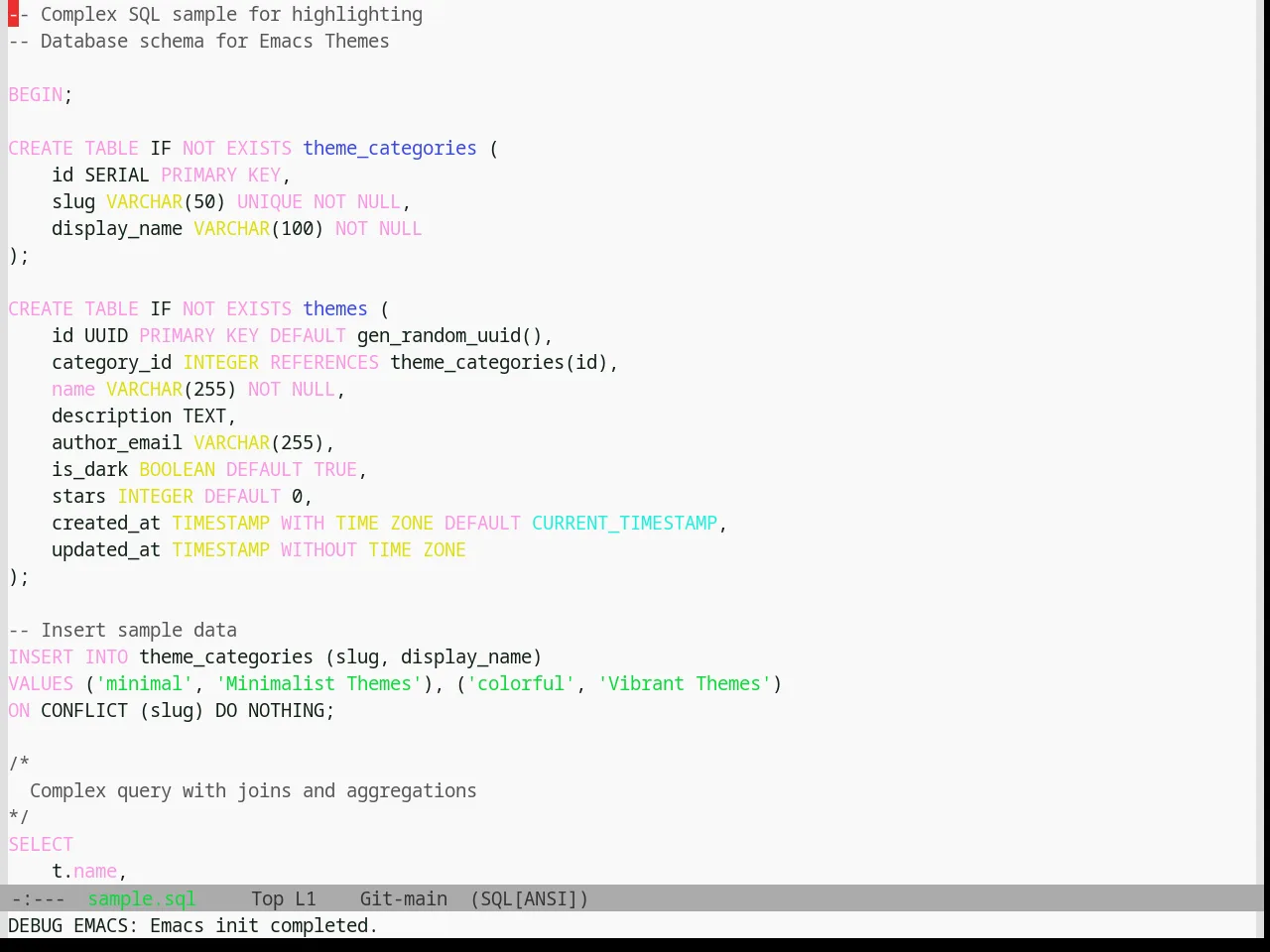The image size is (1270, 952).
Task: Click the first comment line 'Complex SQL sample'
Action: pyautogui.click(x=215, y=15)
